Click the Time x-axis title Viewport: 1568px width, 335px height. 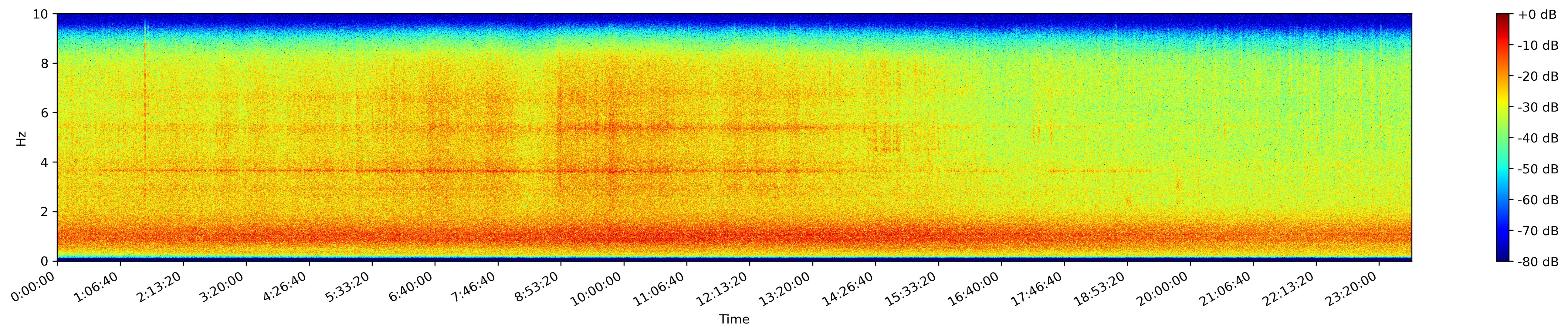click(734, 319)
